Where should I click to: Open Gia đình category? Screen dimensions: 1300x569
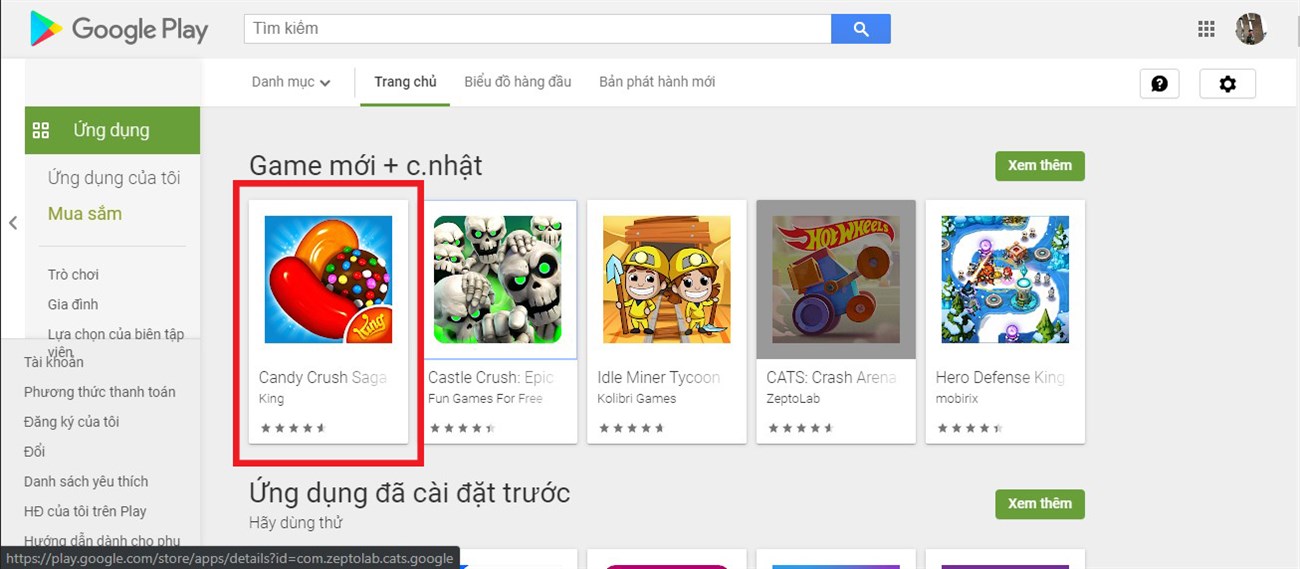pyautogui.click(x=73, y=304)
